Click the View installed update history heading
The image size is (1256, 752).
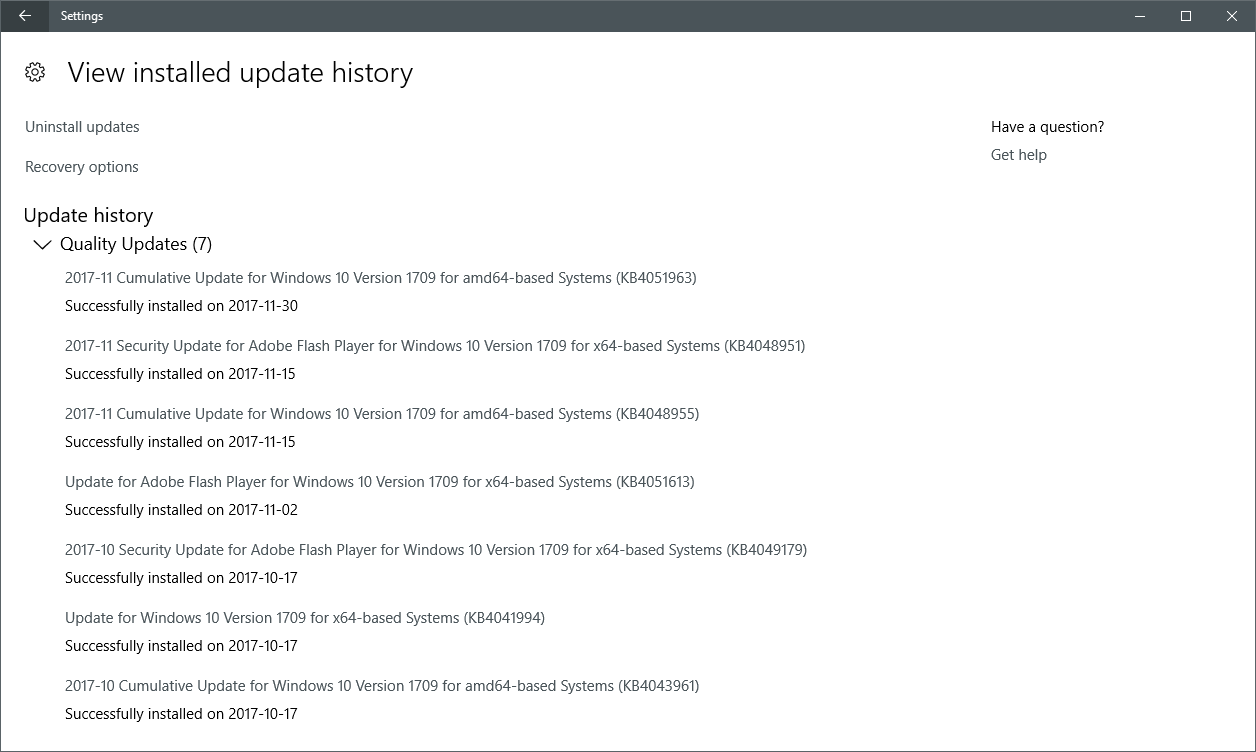coord(240,73)
